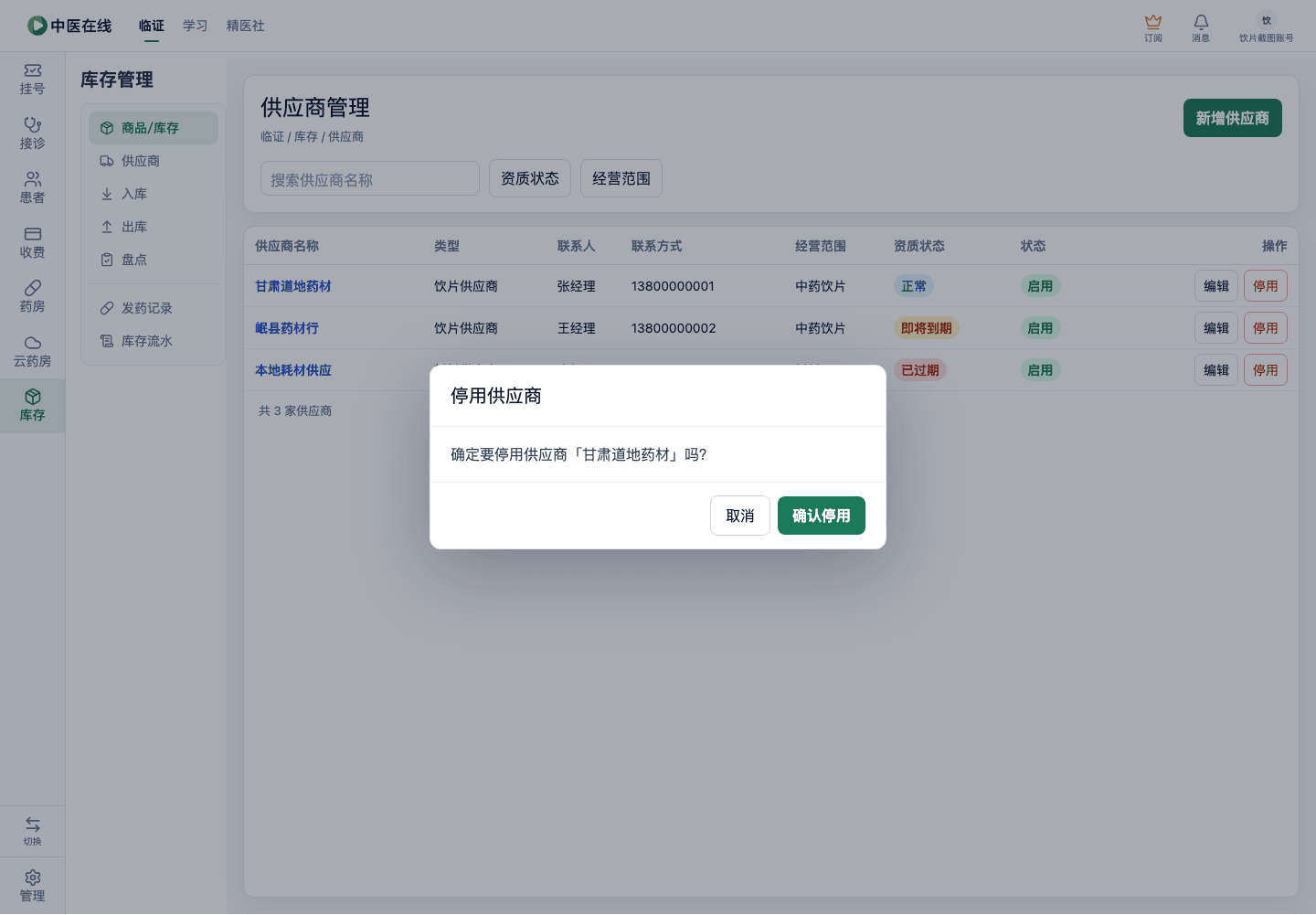Click 停用 for 本地耗材供应
1316x915 pixels.
(x=1266, y=370)
